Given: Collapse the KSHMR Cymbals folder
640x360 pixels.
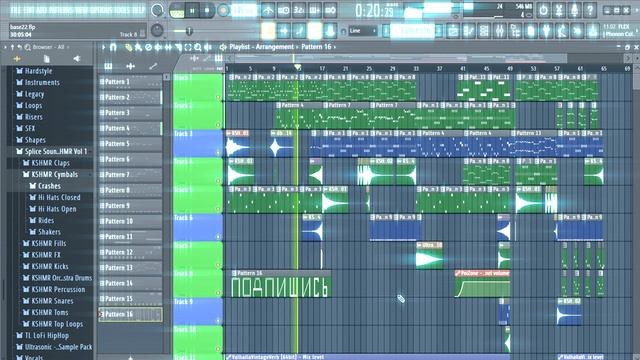Looking at the screenshot, I should (50, 174).
